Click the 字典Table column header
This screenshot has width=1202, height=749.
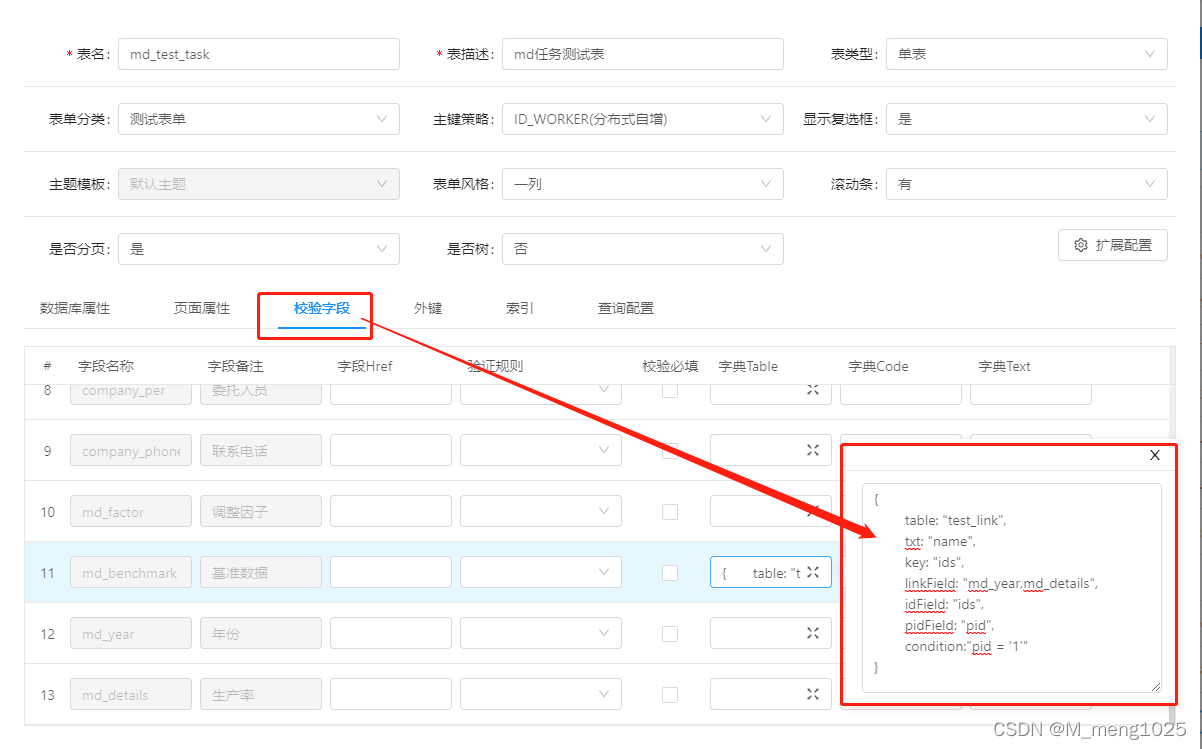[x=748, y=366]
